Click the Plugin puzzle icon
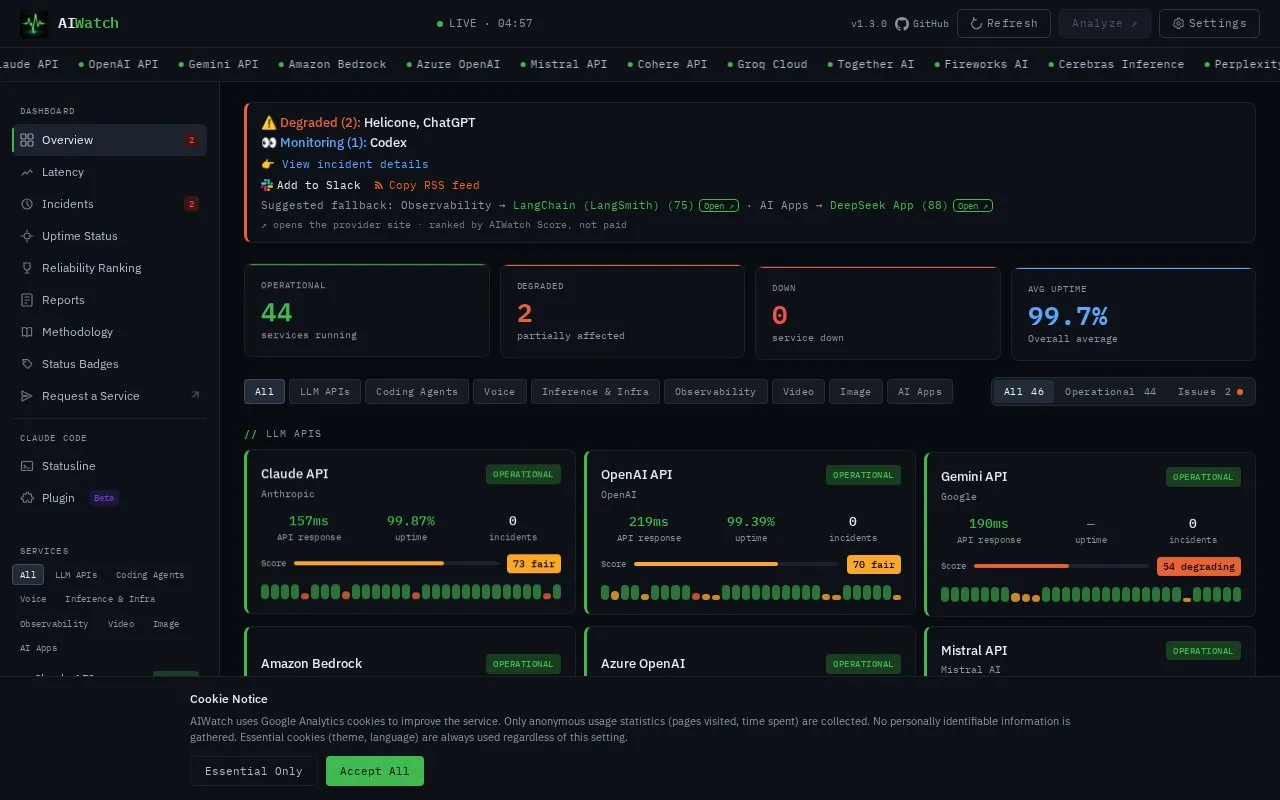This screenshot has height=800, width=1280. tap(27, 498)
